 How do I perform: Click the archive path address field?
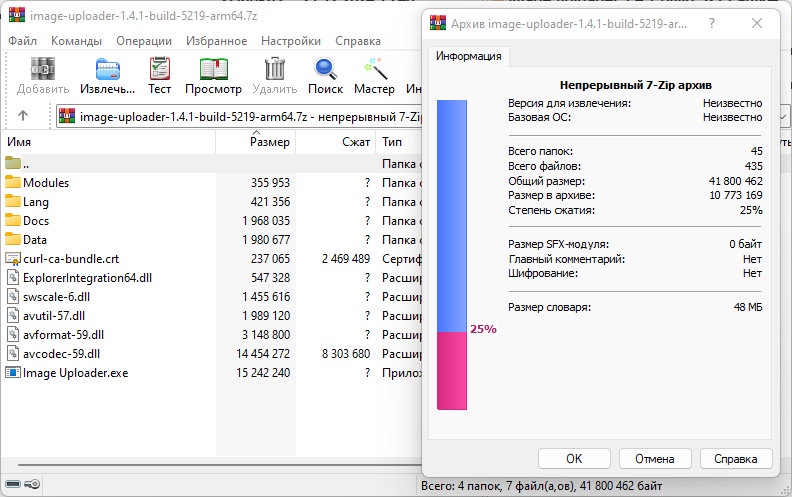coord(239,116)
